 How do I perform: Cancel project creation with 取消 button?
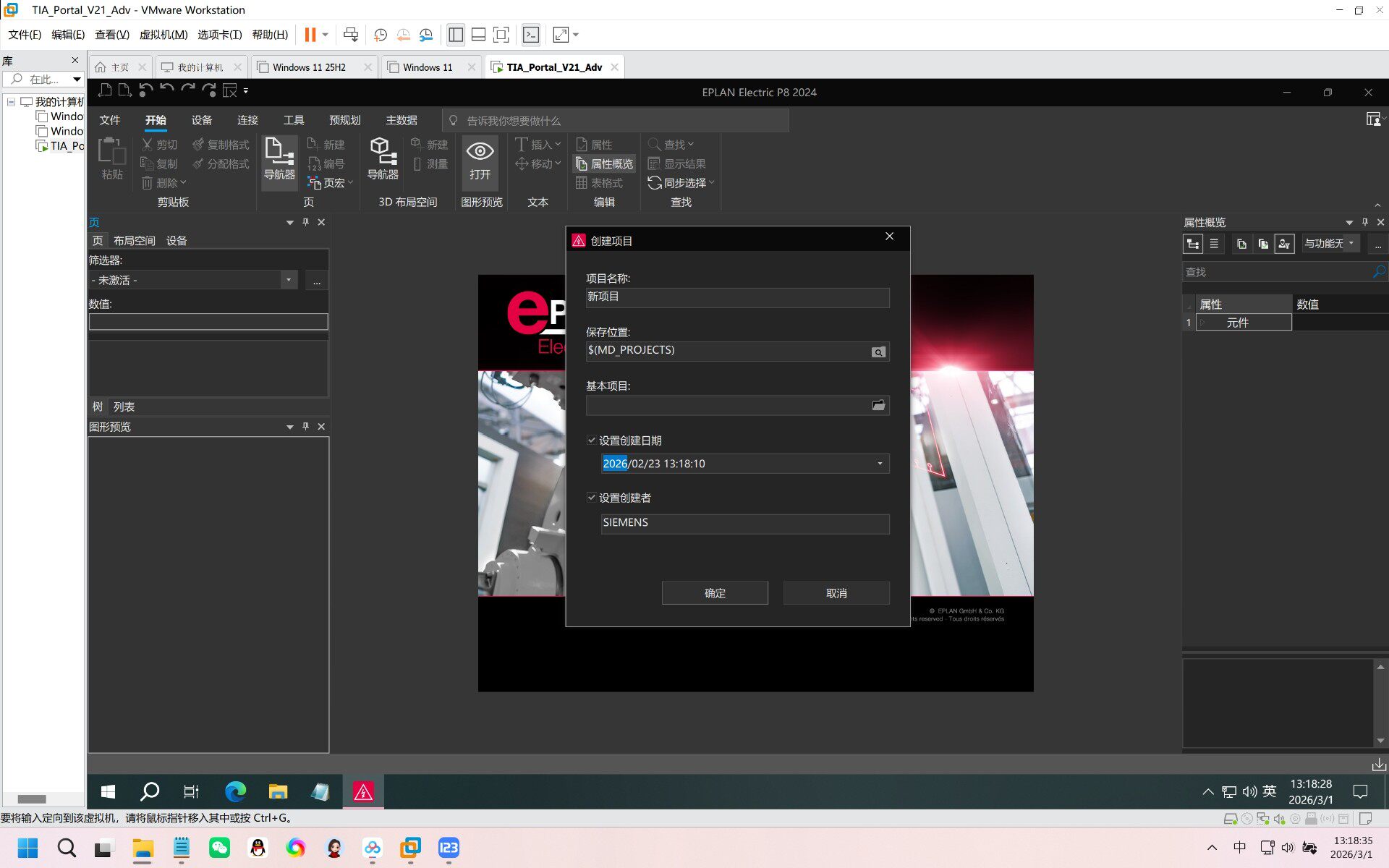836,593
